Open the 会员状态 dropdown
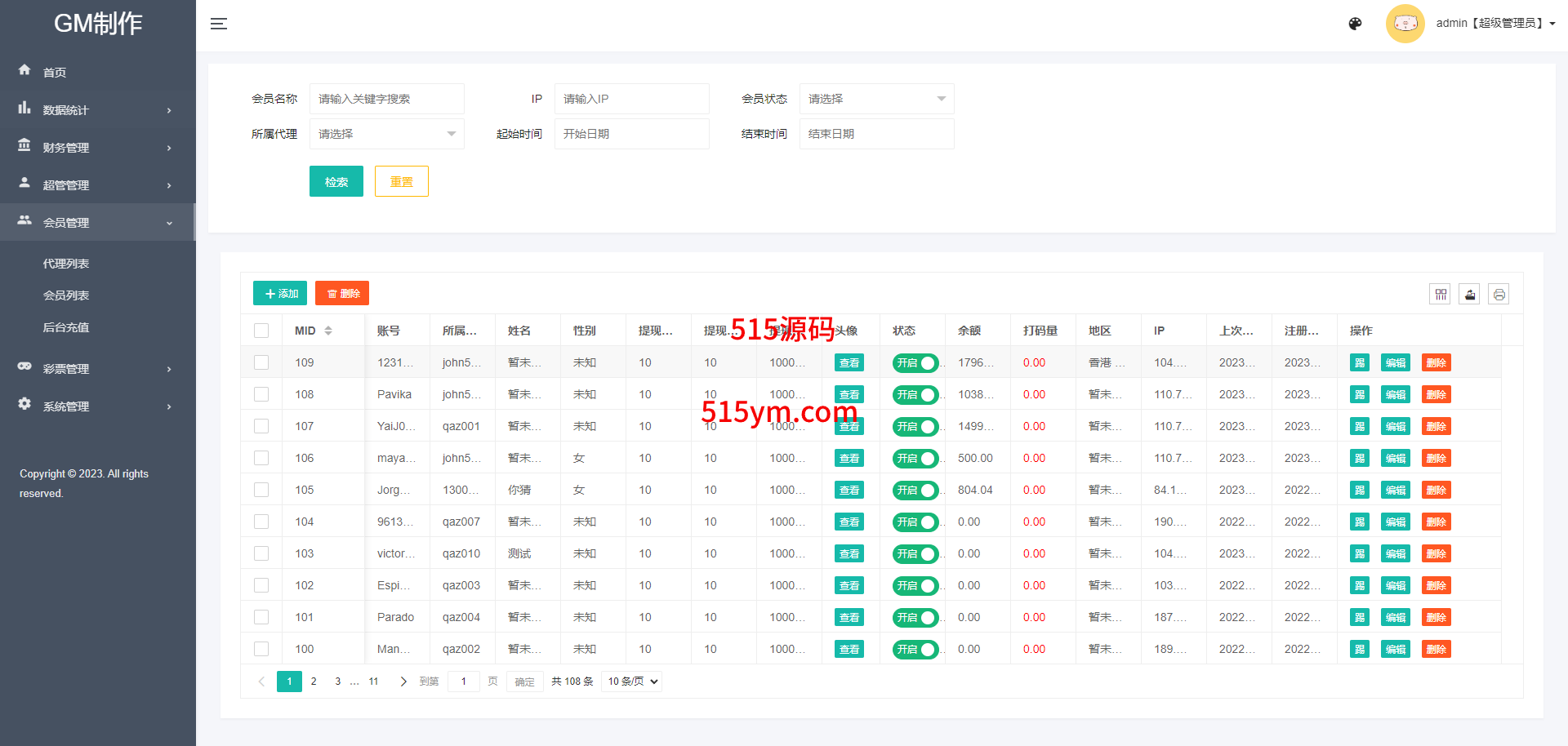 [876, 99]
